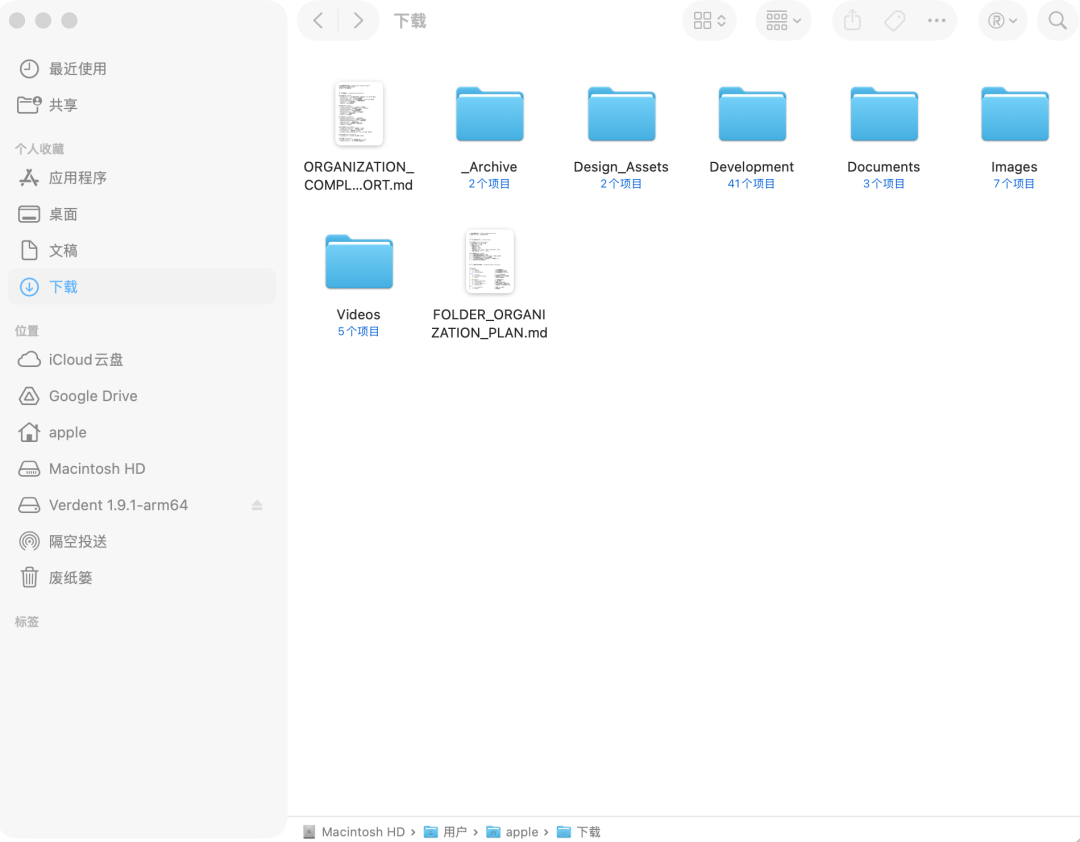Screen dimensions: 1080x842
Task: Open the icon view switcher dropdown
Action: coord(709,21)
